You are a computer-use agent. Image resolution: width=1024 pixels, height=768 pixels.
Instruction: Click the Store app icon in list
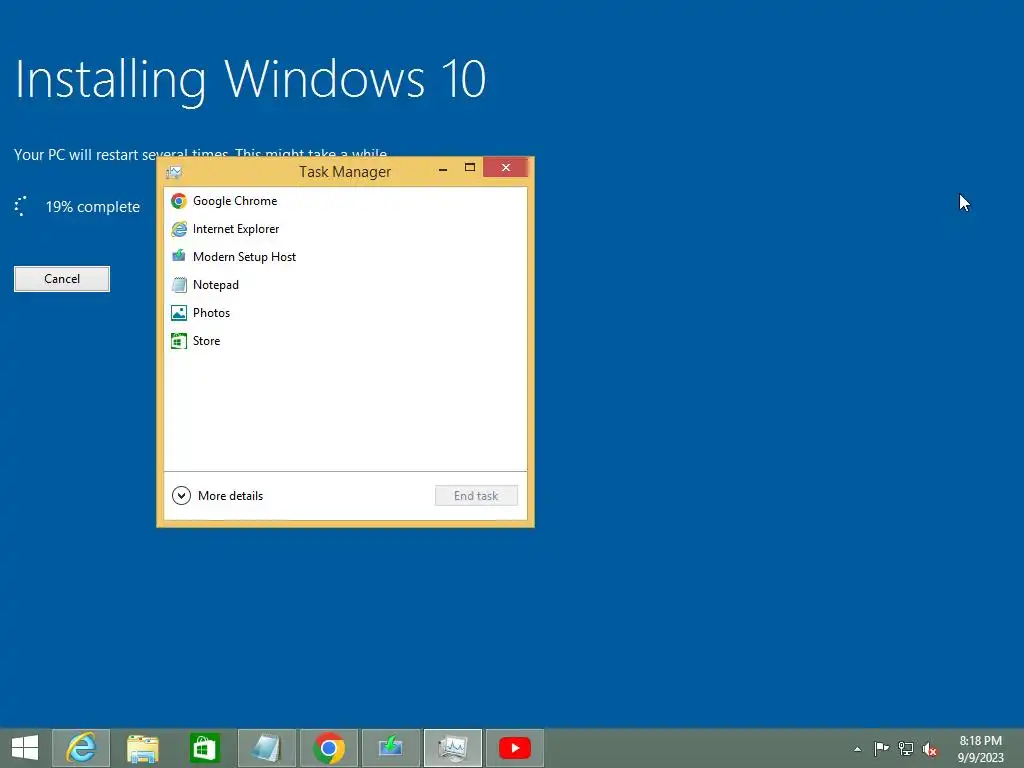[x=179, y=341]
